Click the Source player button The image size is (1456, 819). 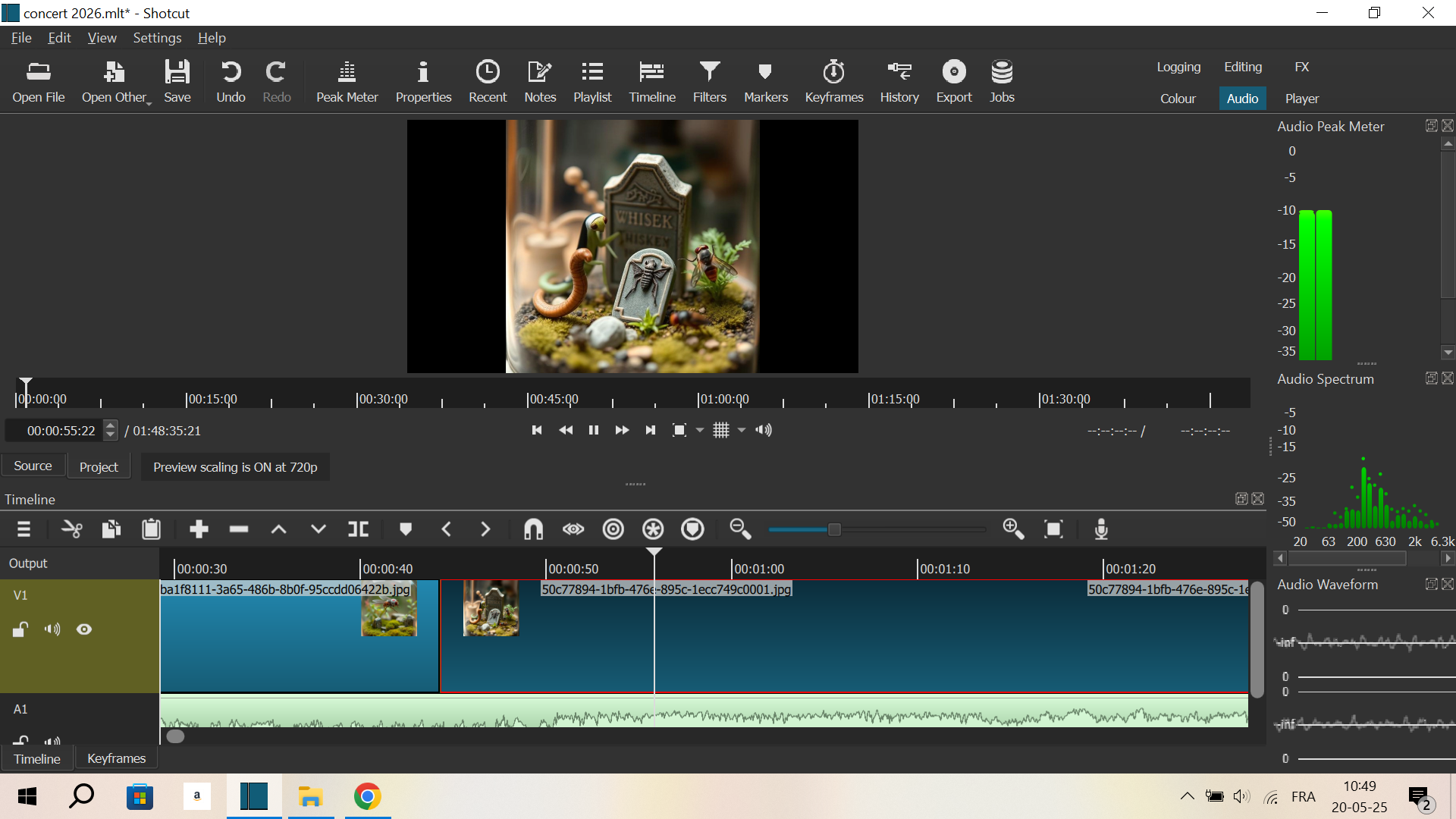click(x=33, y=466)
